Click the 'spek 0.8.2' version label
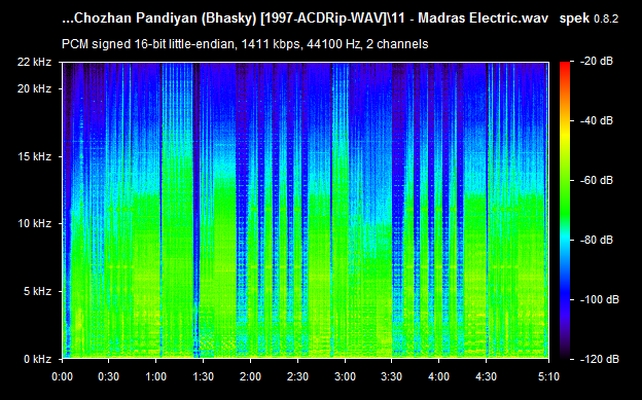The width and height of the screenshot is (642, 400). (589, 19)
